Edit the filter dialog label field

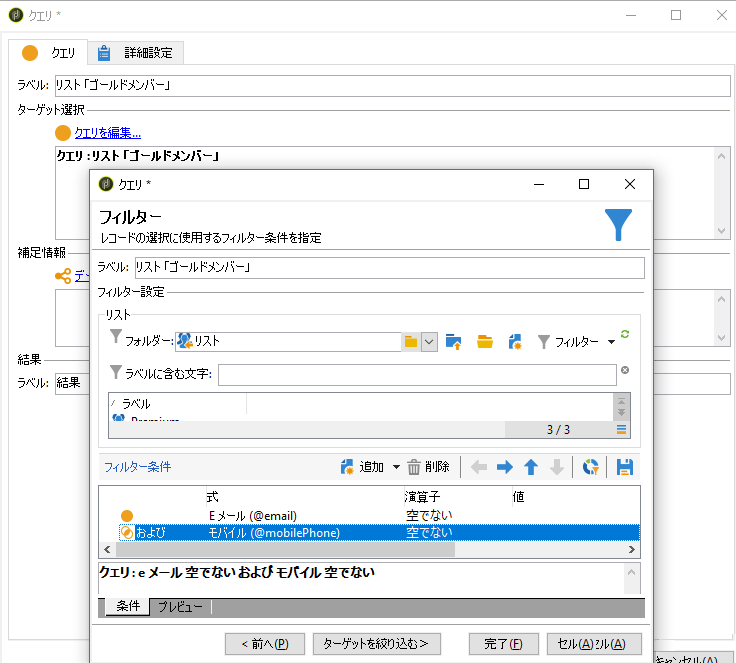390,268
